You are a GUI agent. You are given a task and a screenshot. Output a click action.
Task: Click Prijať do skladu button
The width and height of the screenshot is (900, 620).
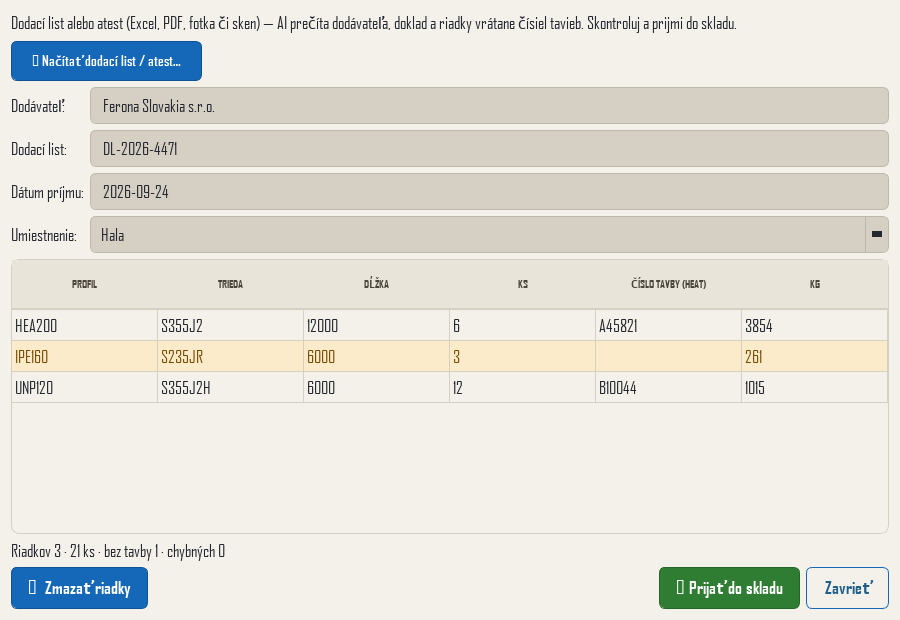(729, 588)
